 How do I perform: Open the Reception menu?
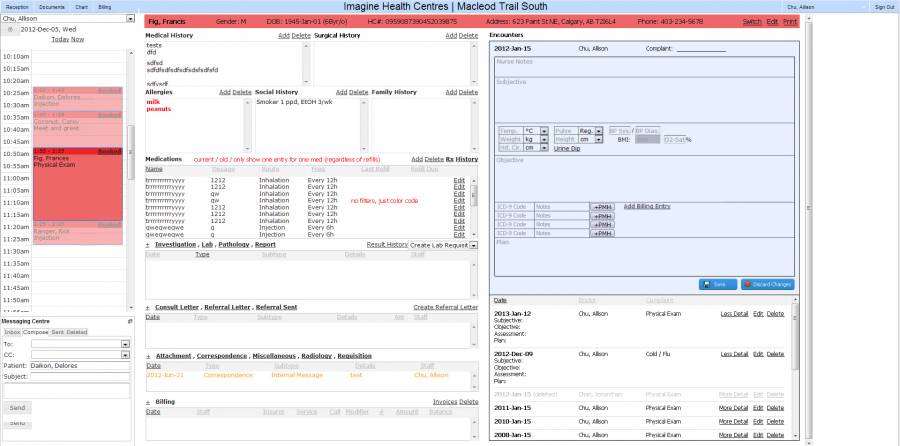click(17, 7)
